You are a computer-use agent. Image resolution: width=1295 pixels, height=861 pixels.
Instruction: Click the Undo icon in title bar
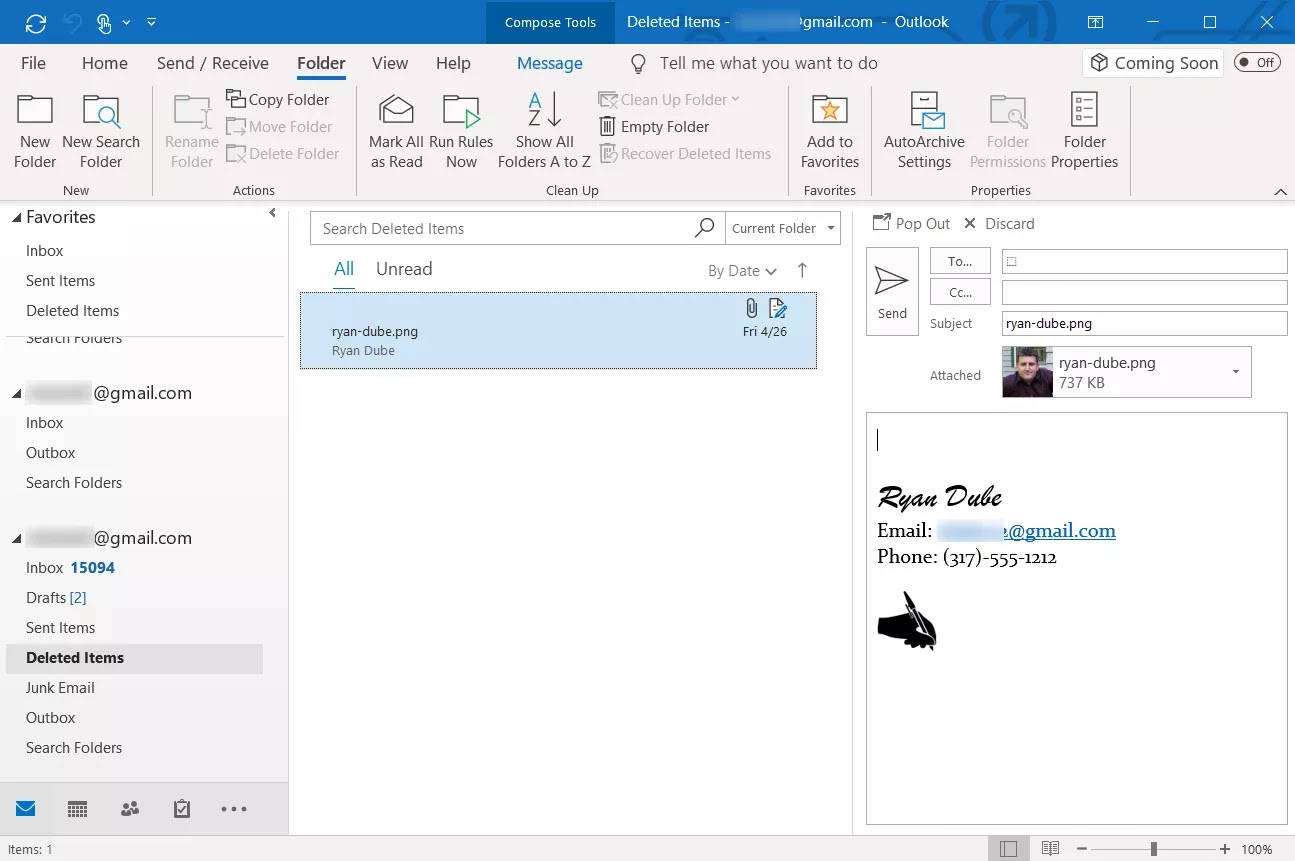tap(72, 22)
